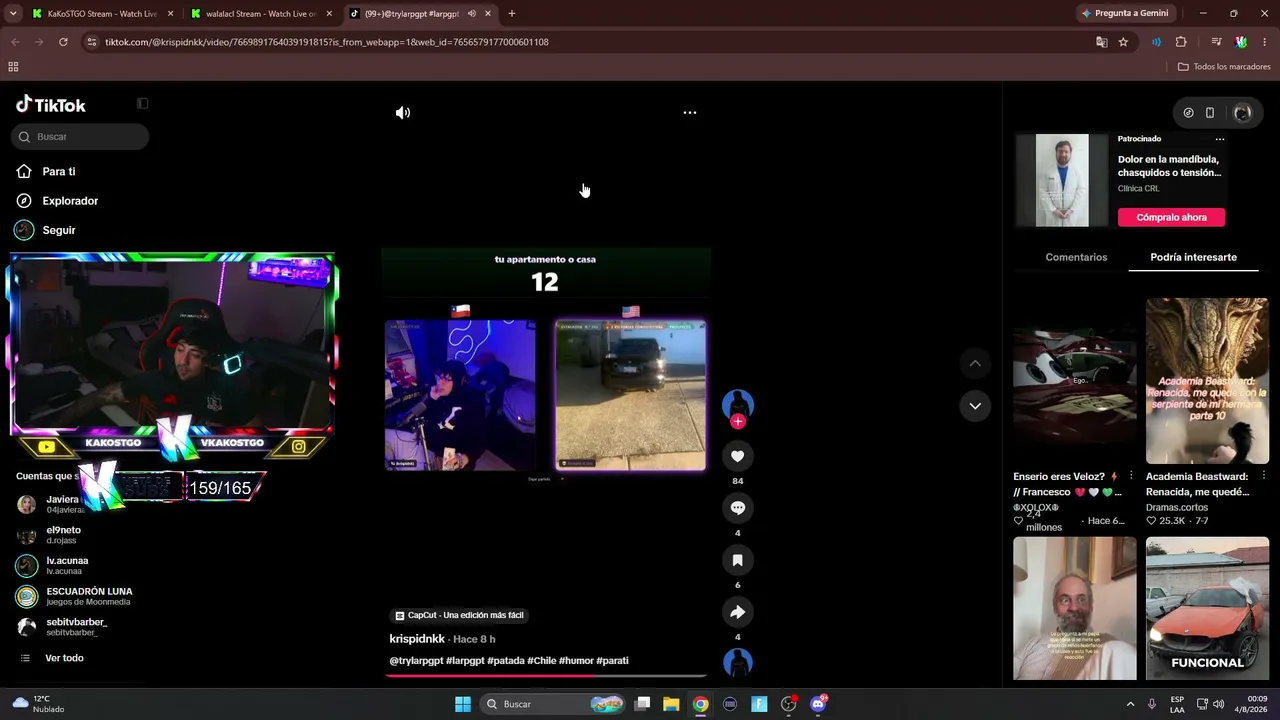The width and height of the screenshot is (1280, 720).
Task: Click the Cómpralo ahora ad button
Action: click(x=1171, y=217)
